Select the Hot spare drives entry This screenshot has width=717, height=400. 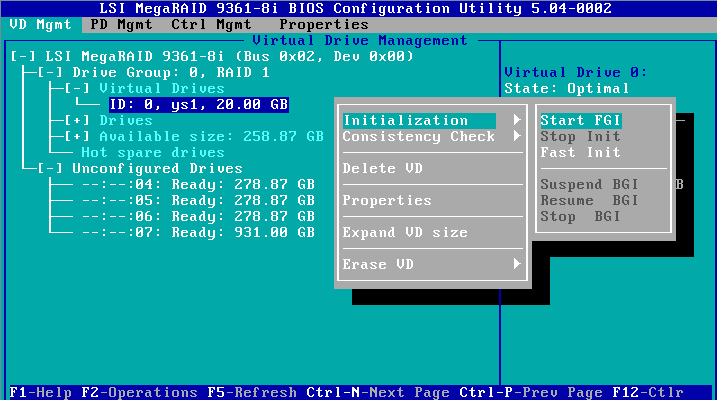pos(153,153)
